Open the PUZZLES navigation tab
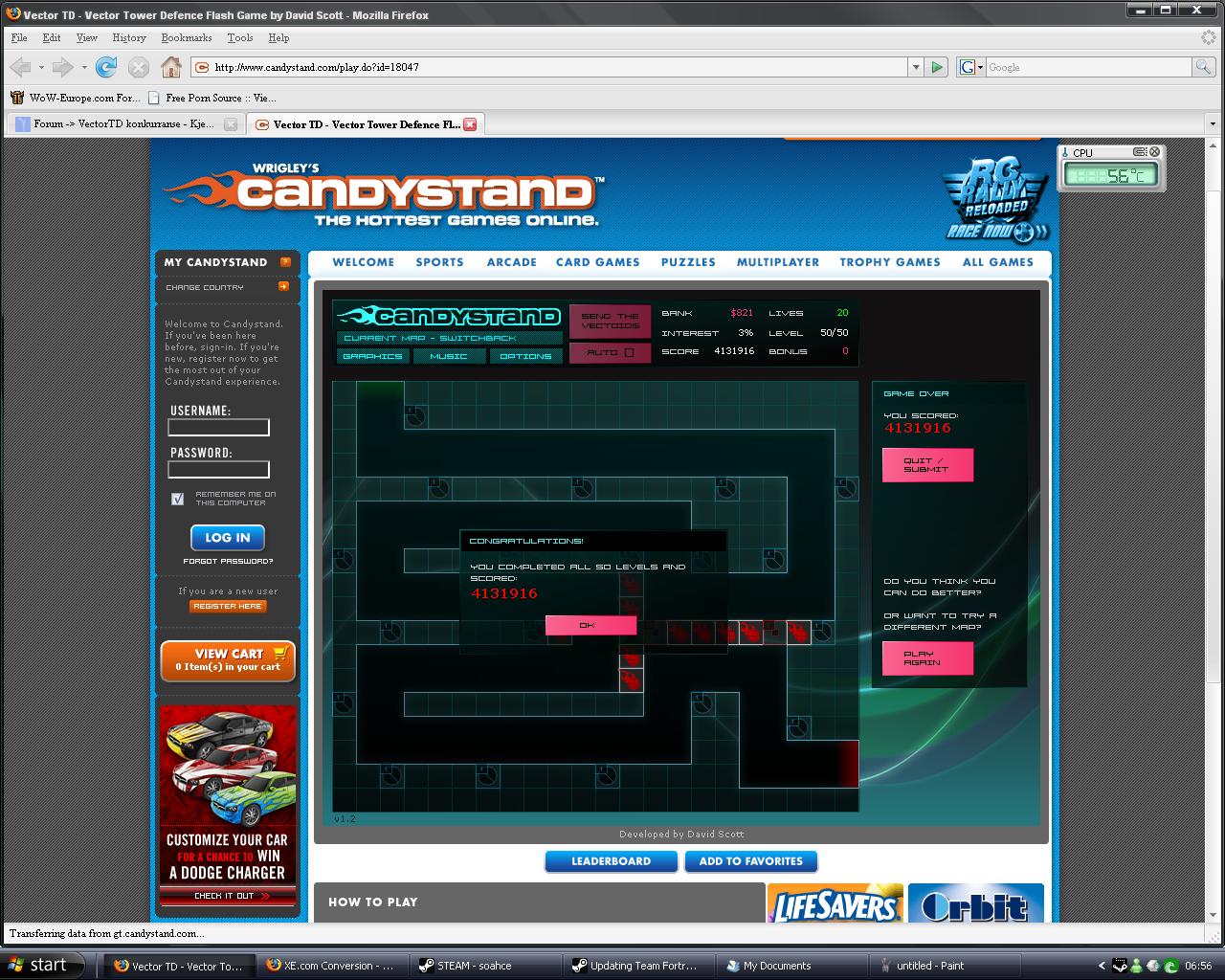This screenshot has width=1225, height=980. 688,262
